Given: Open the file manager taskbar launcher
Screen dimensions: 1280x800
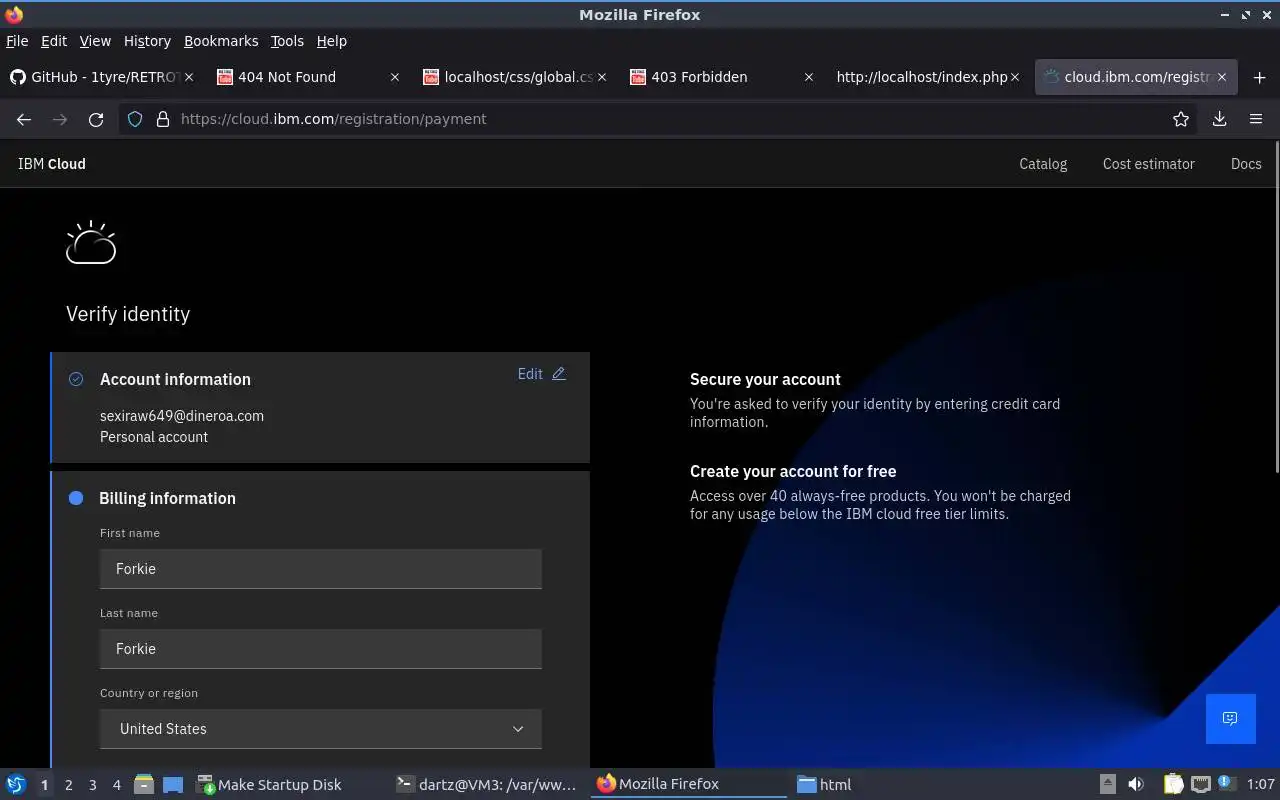Looking at the screenshot, I should click(143, 784).
